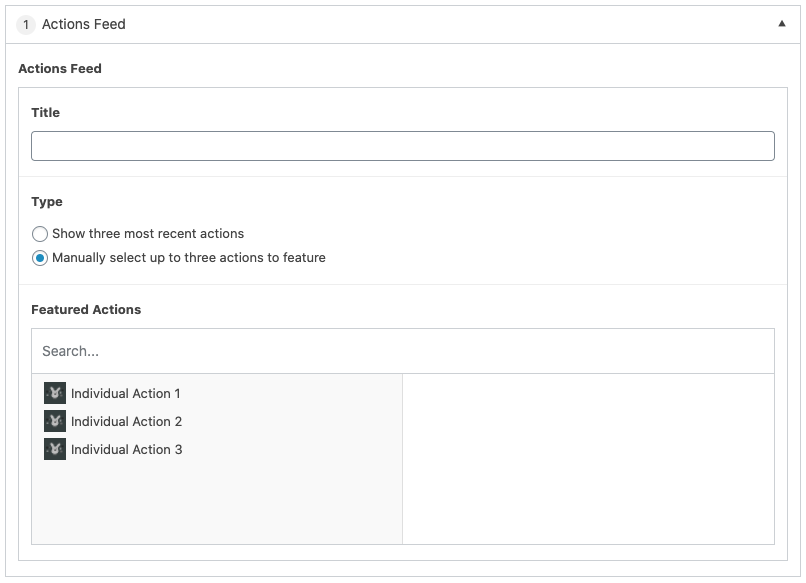Select the Manually select up to three actions radio button
Screen dimensions: 806x583
pyautogui.click(x=40, y=258)
